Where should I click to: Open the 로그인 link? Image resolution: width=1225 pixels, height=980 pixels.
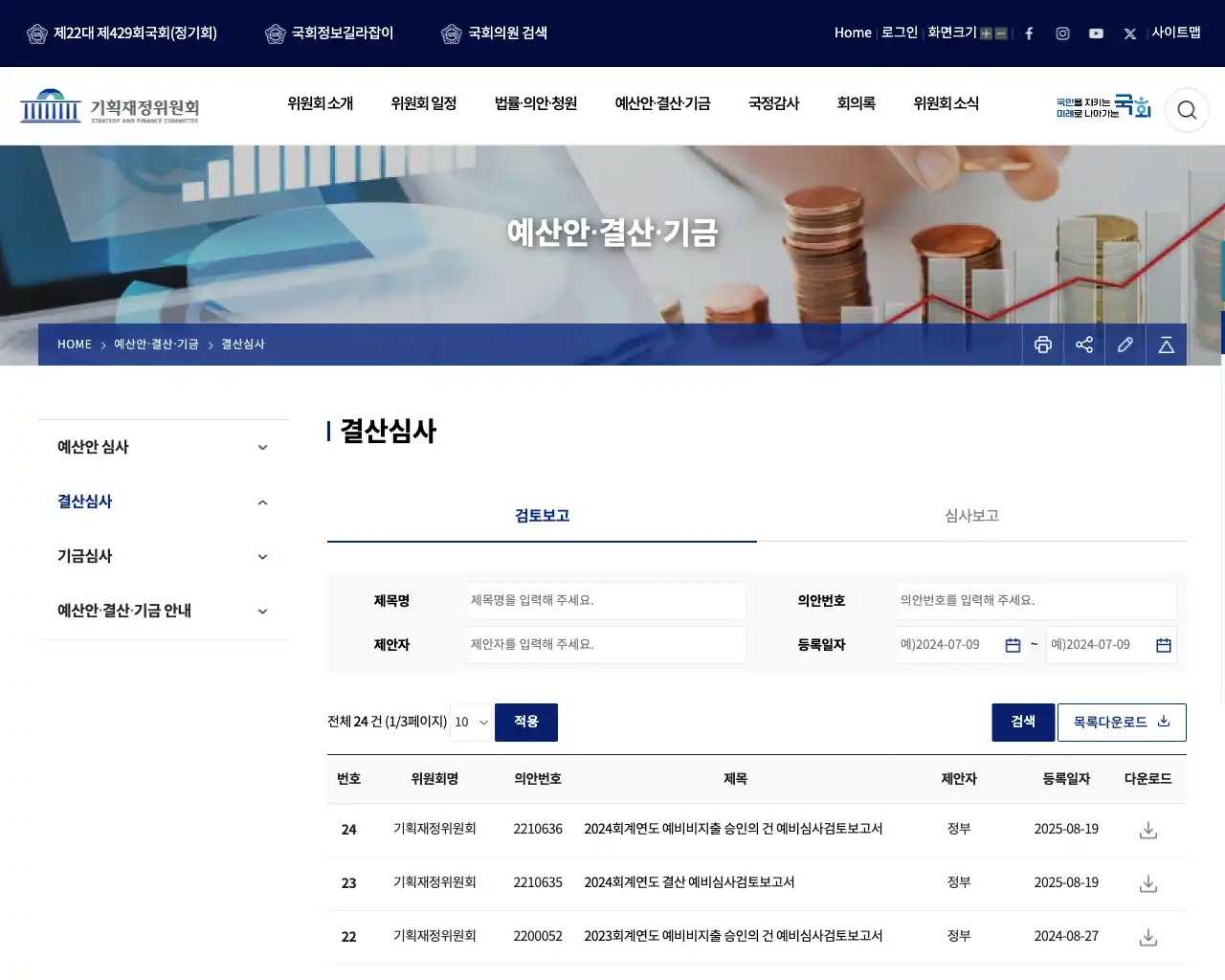900,33
